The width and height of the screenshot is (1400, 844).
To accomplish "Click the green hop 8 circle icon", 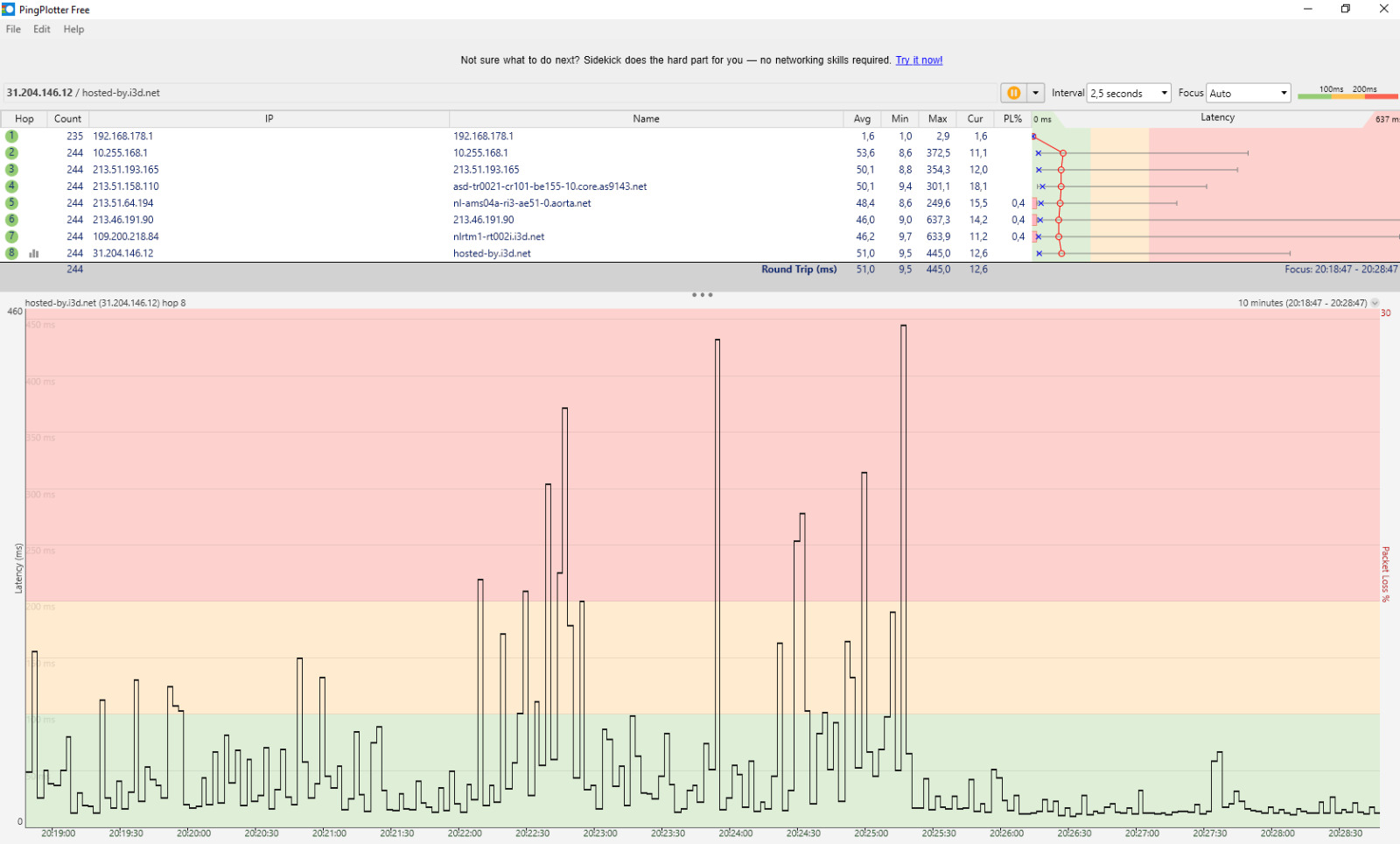I will (x=11, y=253).
